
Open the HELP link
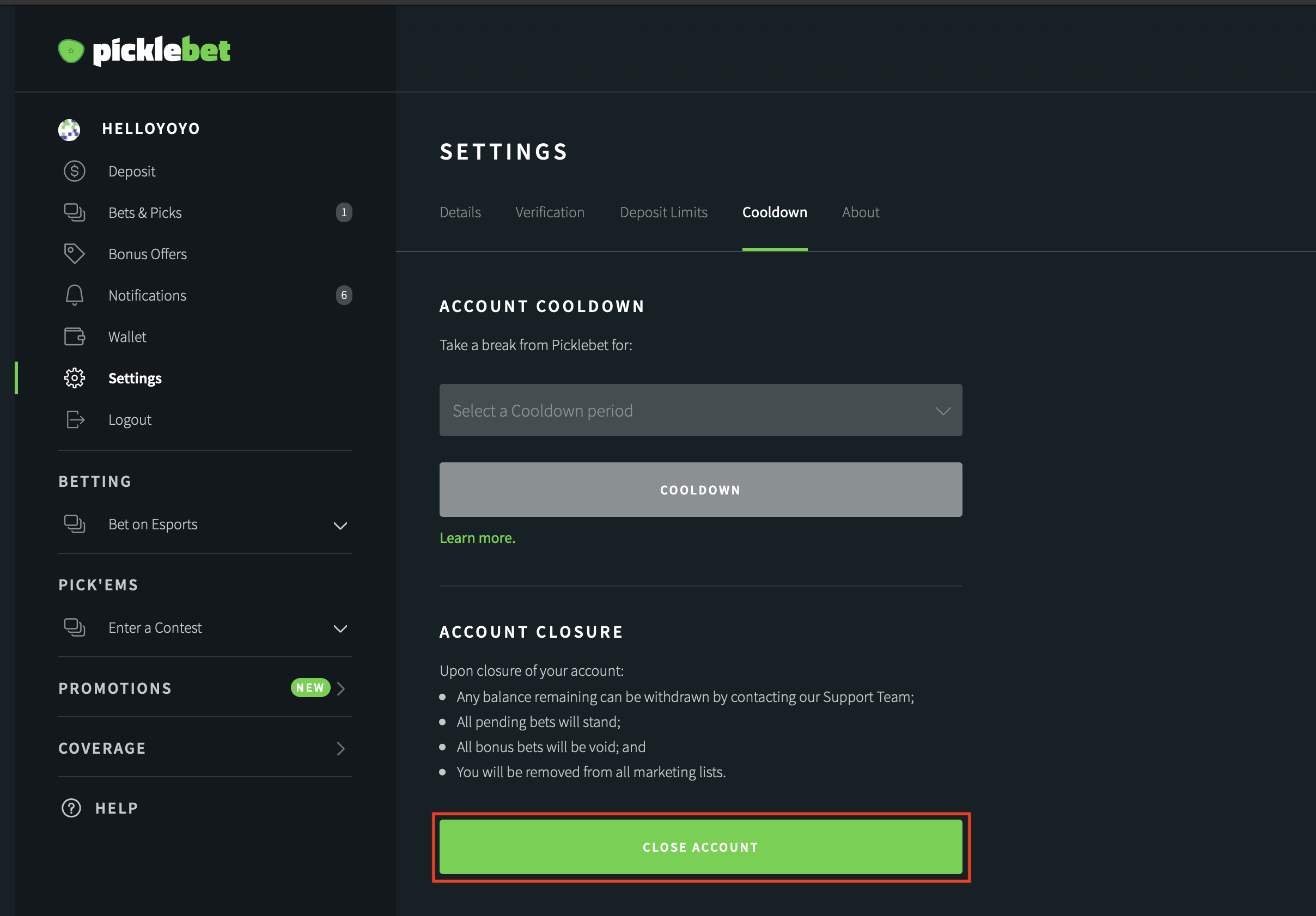click(x=117, y=808)
